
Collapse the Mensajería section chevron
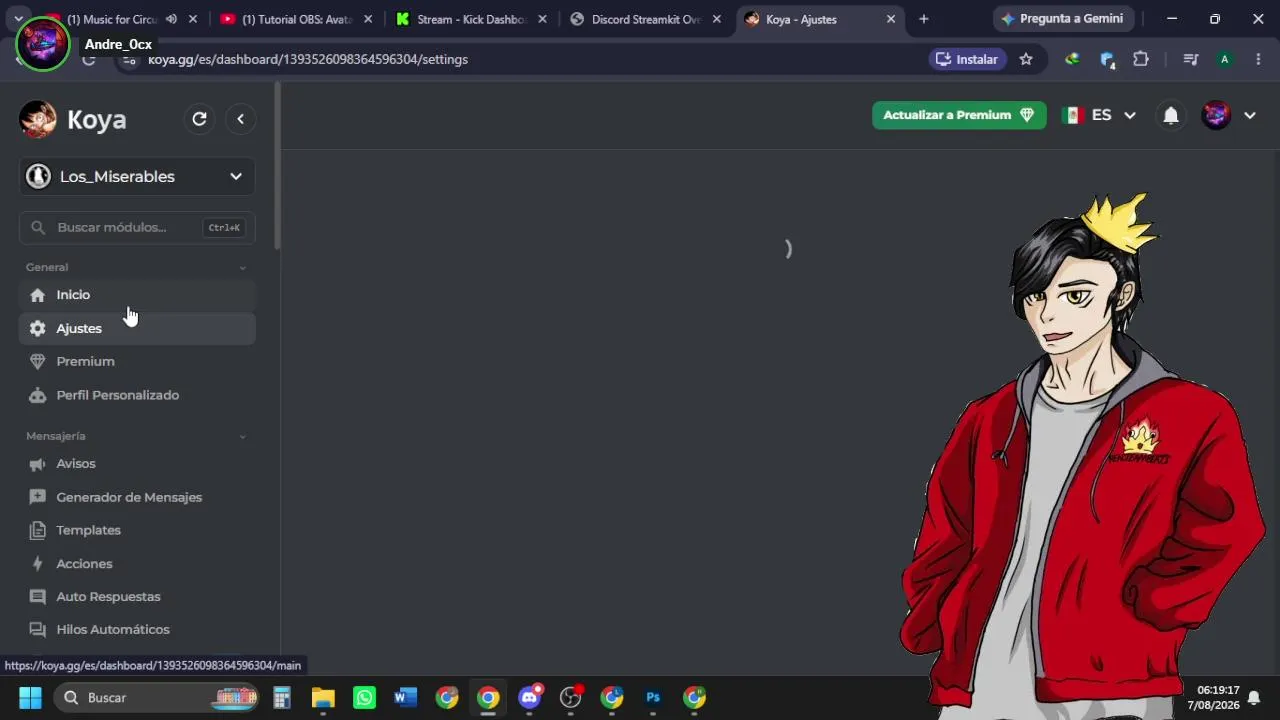pyautogui.click(x=242, y=436)
